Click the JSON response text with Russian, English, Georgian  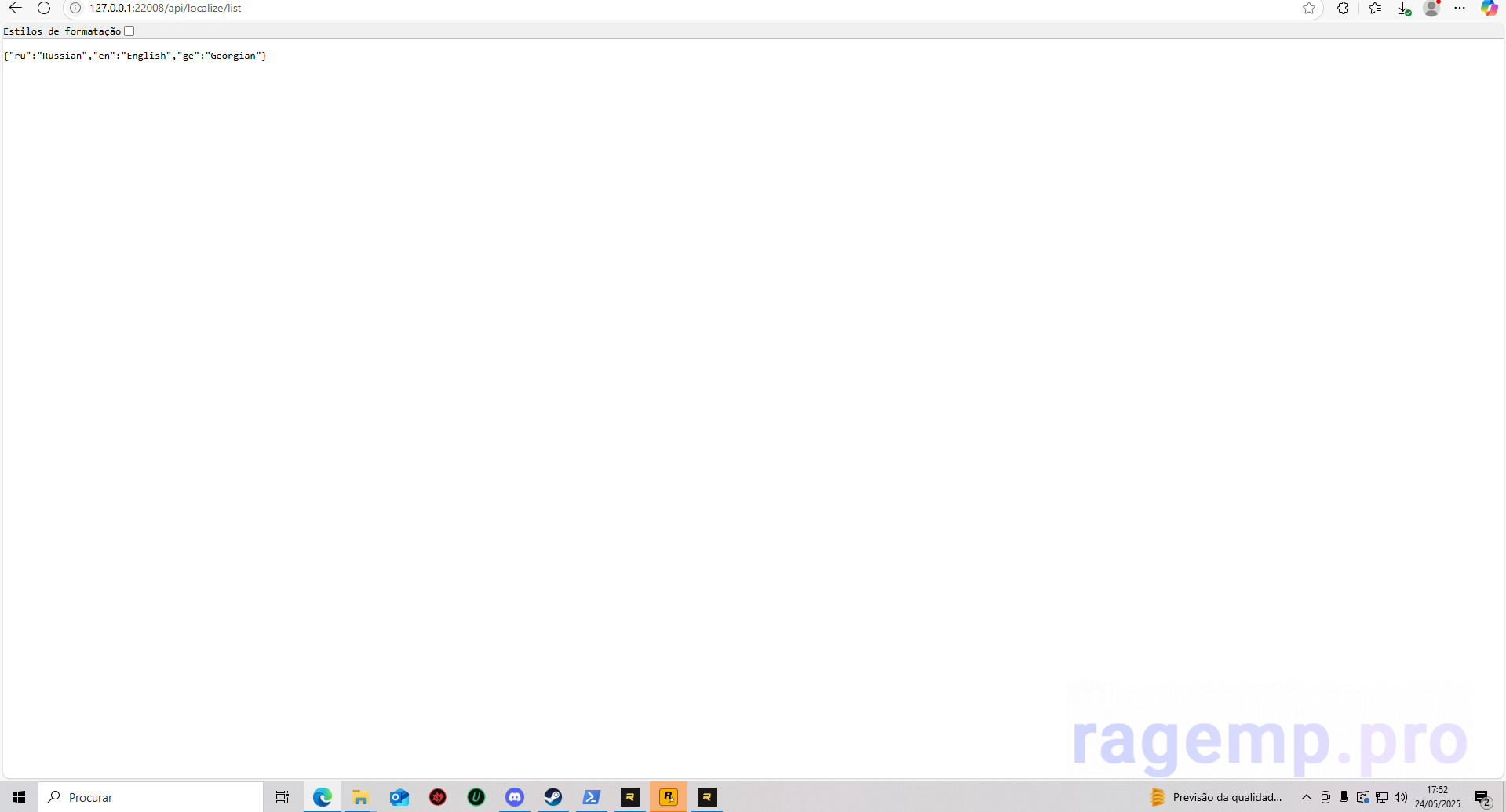(x=135, y=56)
